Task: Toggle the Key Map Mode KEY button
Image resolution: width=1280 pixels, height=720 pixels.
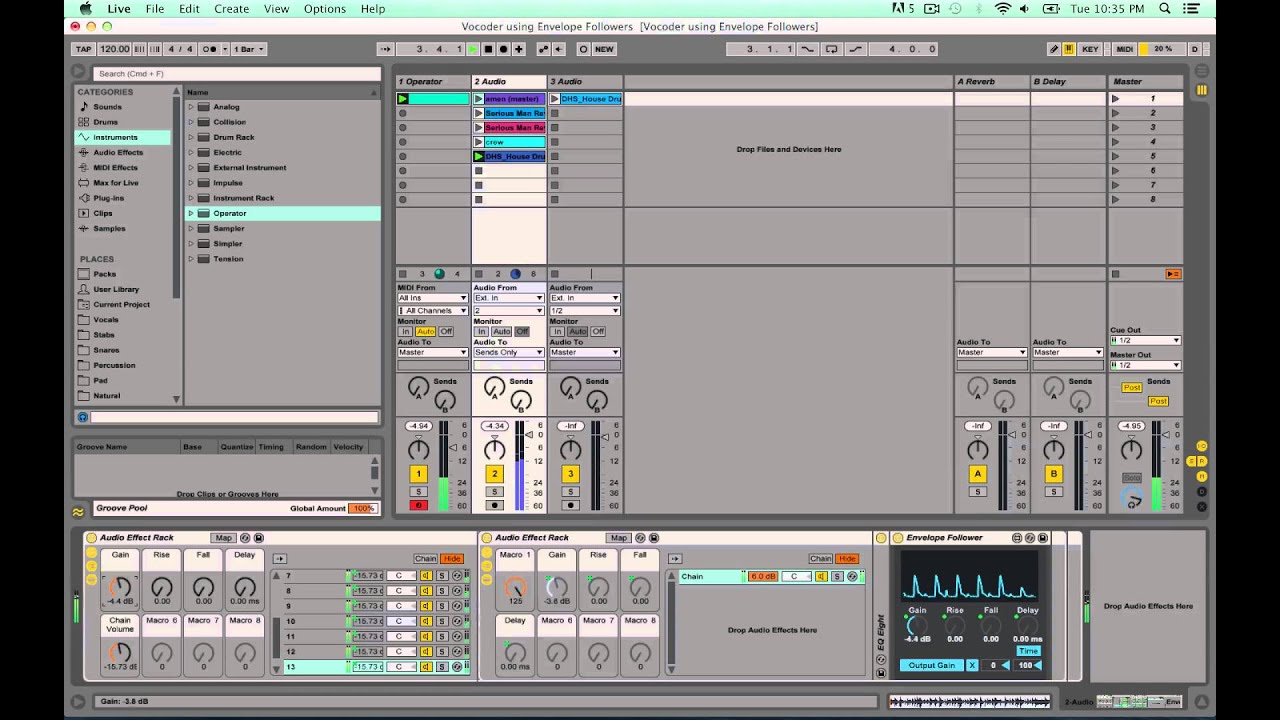Action: (1090, 49)
